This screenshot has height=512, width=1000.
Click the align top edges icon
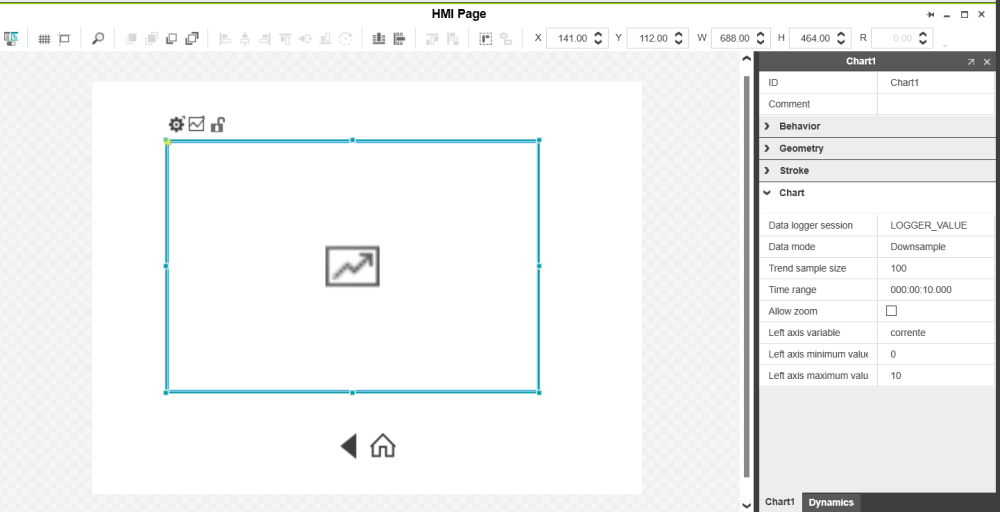pos(285,39)
